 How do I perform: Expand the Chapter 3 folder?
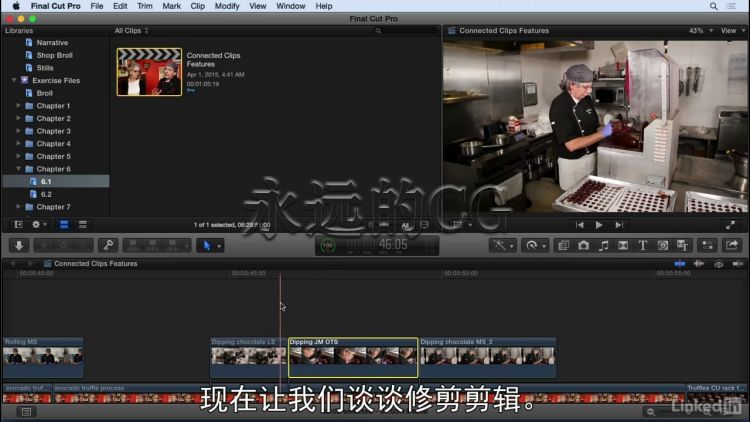pos(18,131)
